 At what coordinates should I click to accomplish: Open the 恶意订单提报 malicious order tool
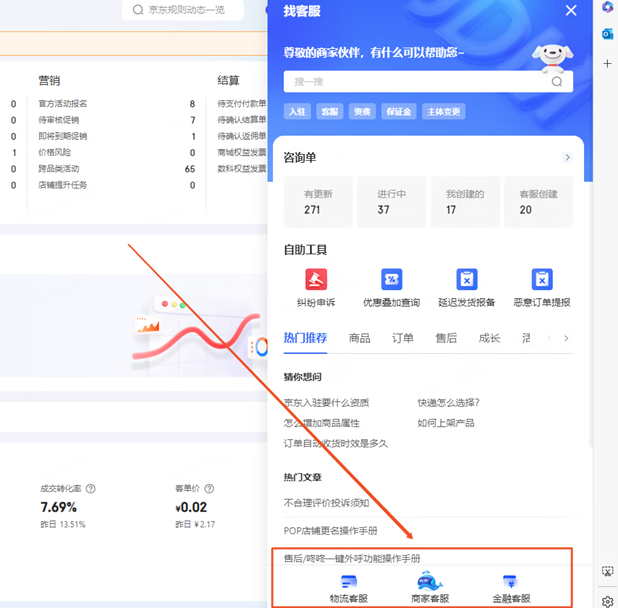tap(542, 287)
